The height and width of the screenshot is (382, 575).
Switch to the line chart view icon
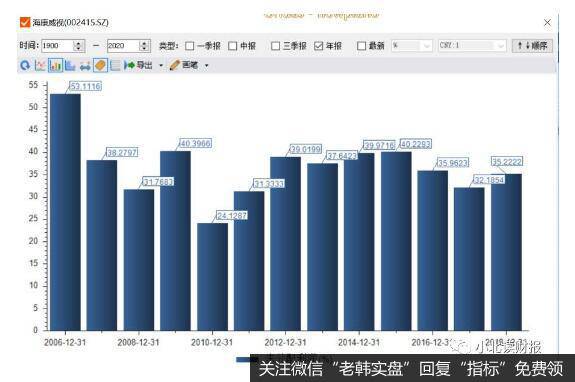coord(40,65)
